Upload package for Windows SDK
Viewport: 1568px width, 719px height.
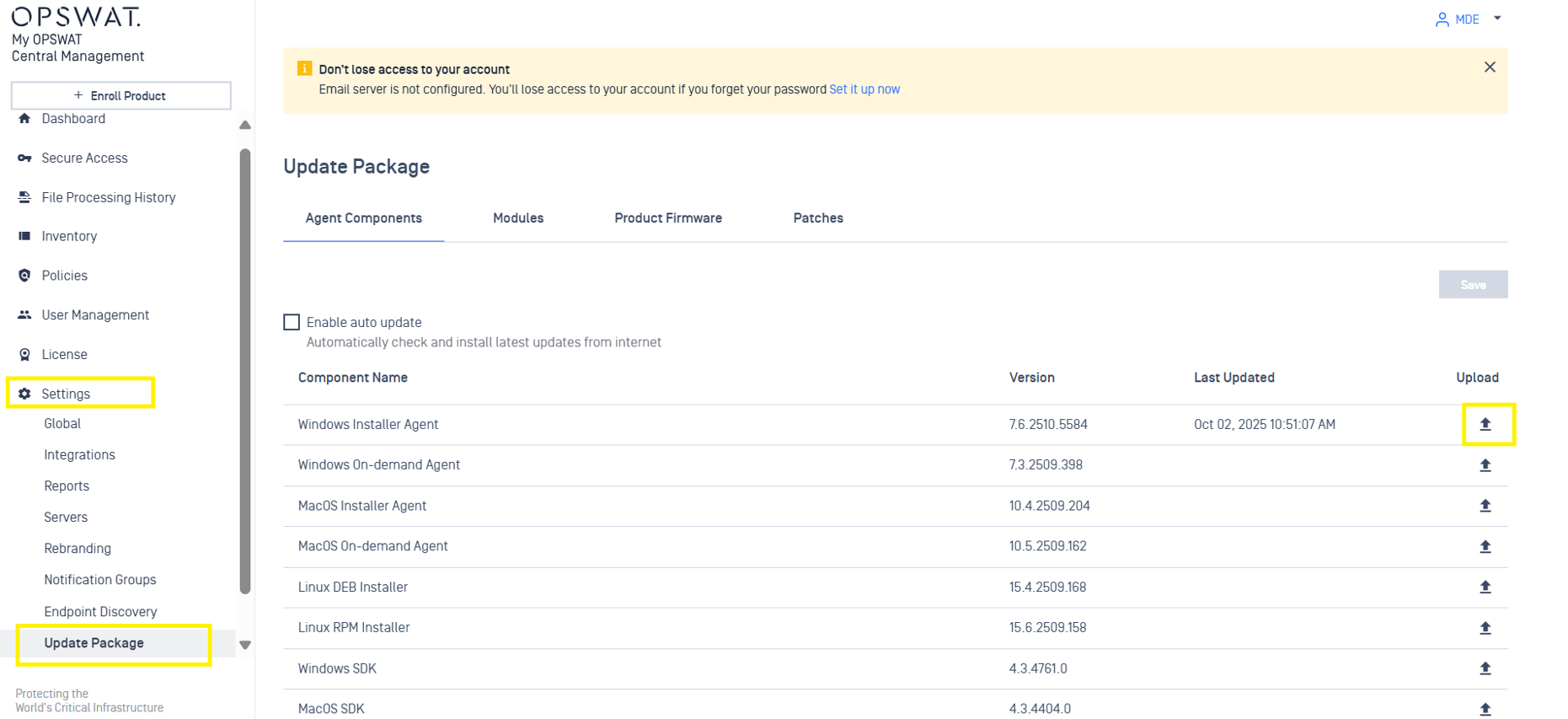point(1485,668)
